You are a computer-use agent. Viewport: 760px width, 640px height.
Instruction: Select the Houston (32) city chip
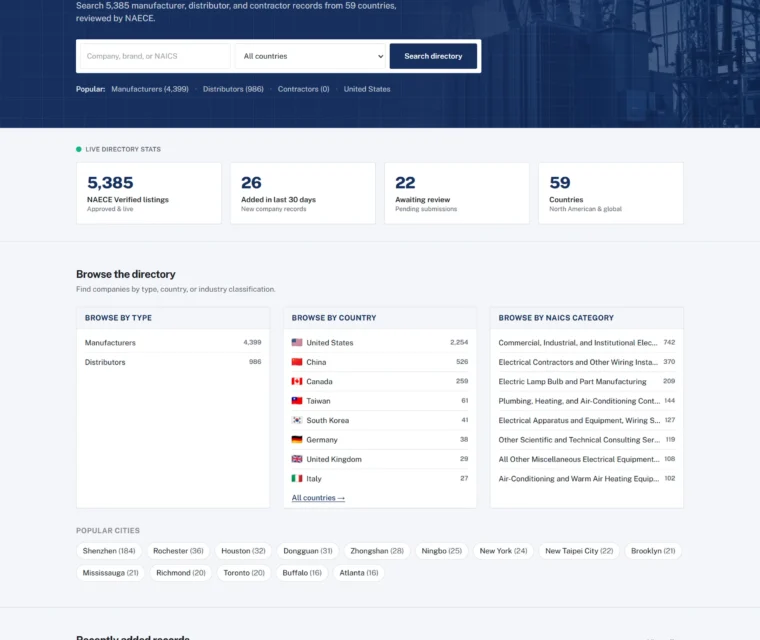243,551
